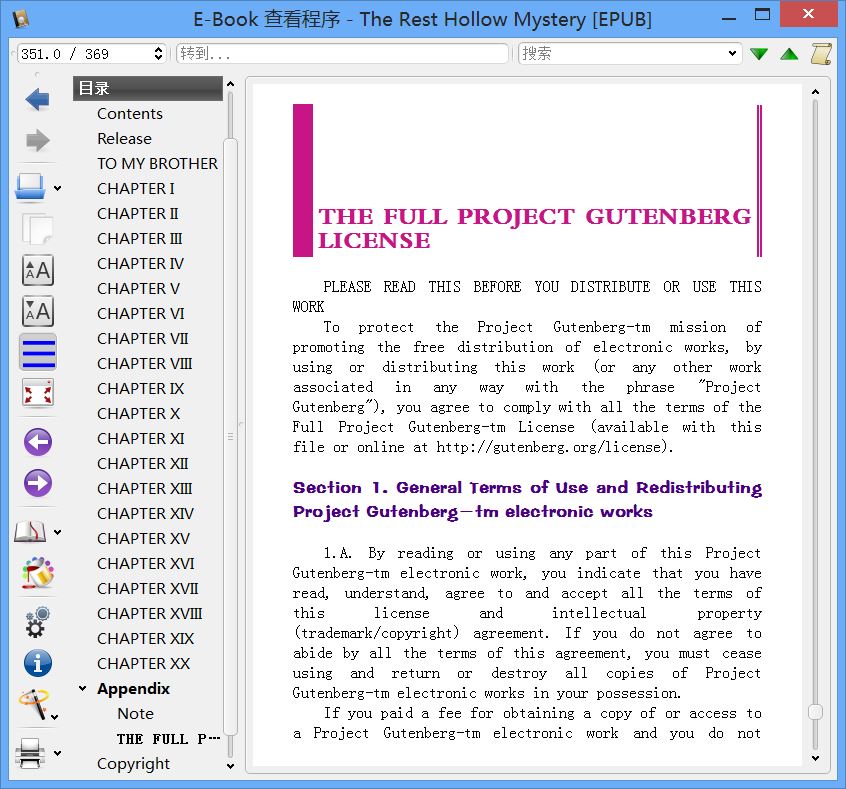Jump to CHAPTER VIII
The width and height of the screenshot is (846, 789).
(145, 364)
